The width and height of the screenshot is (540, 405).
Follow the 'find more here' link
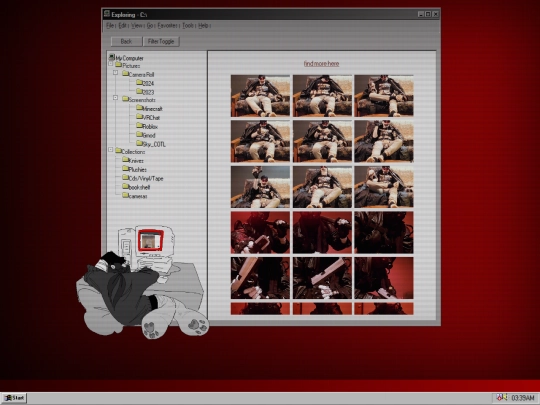coord(321,64)
